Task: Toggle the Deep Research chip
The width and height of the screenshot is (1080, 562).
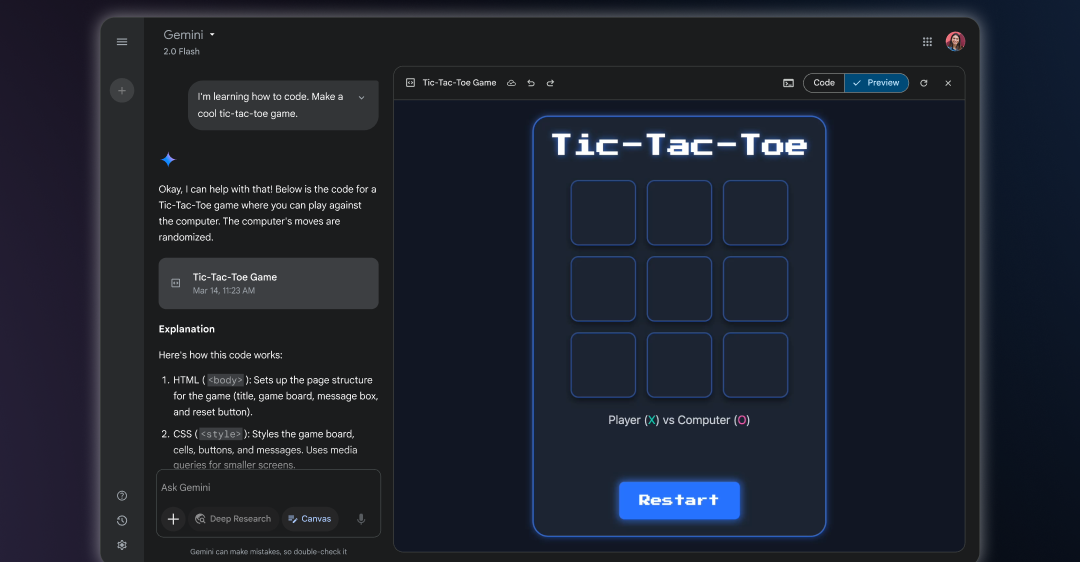Action: [233, 519]
